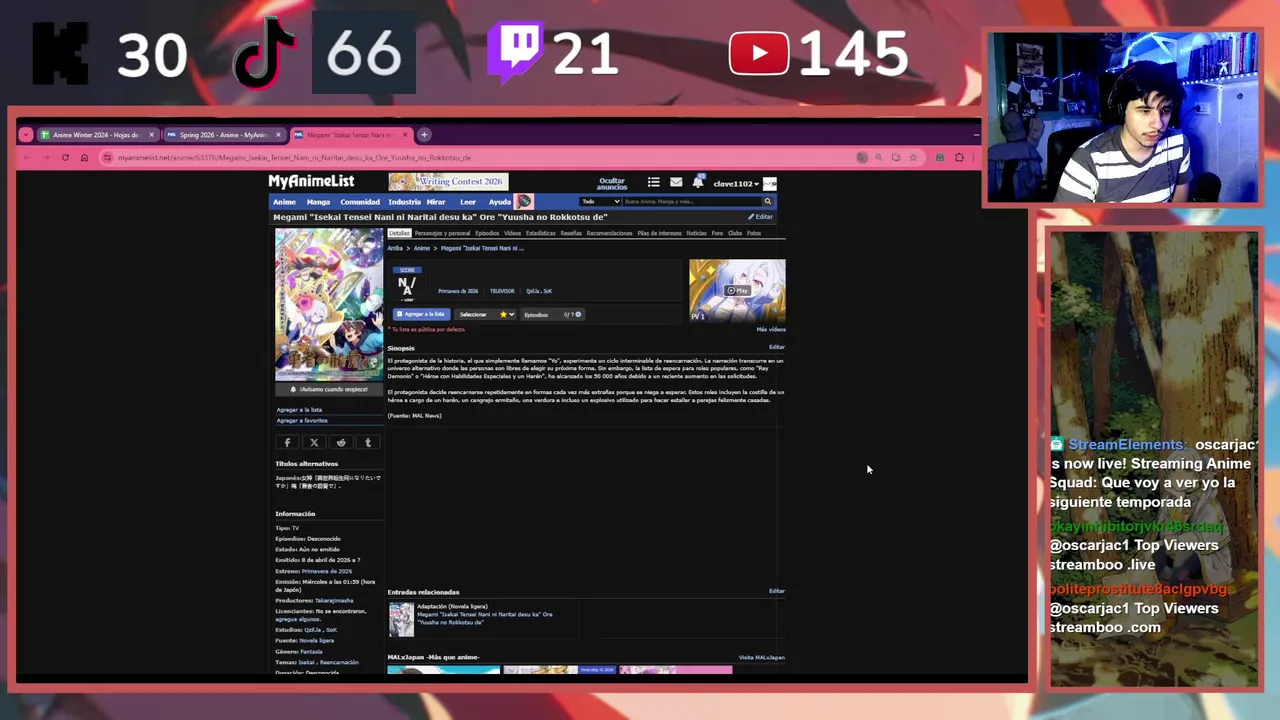
Task: Select the Fotos tab
Action: 754,233
